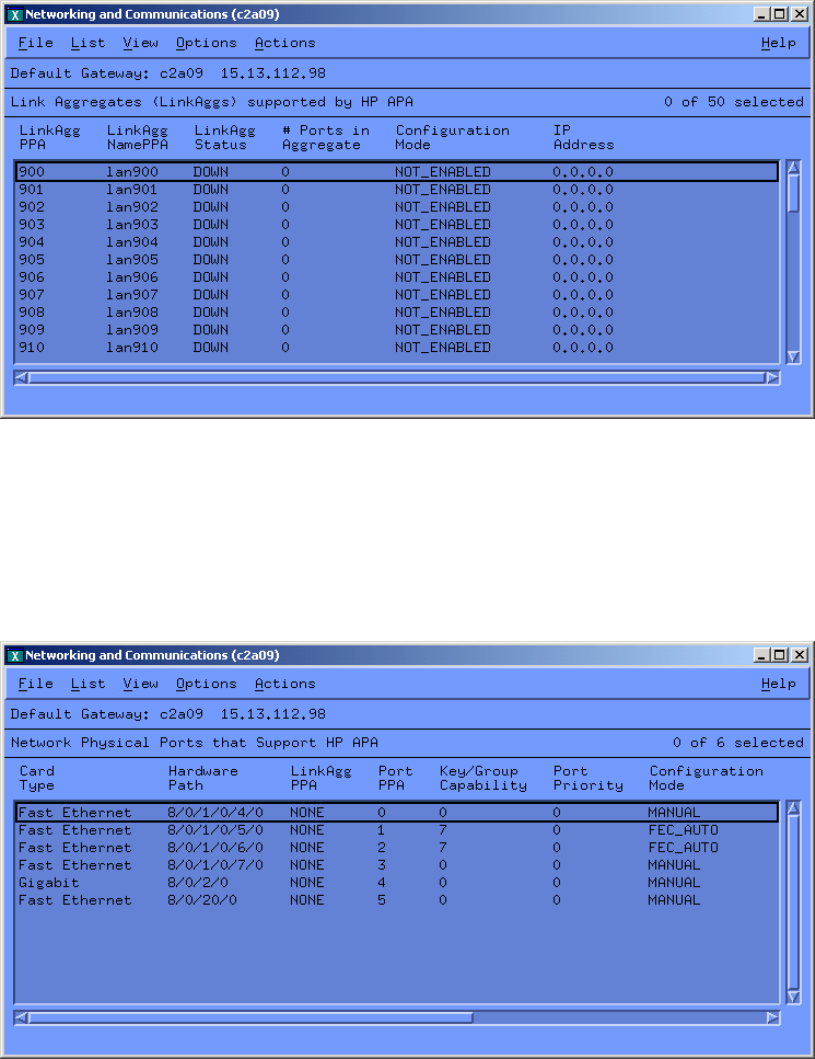Click the X window menu icon of Physical Ports window
815x1059 pixels.
pyautogui.click(x=14, y=655)
